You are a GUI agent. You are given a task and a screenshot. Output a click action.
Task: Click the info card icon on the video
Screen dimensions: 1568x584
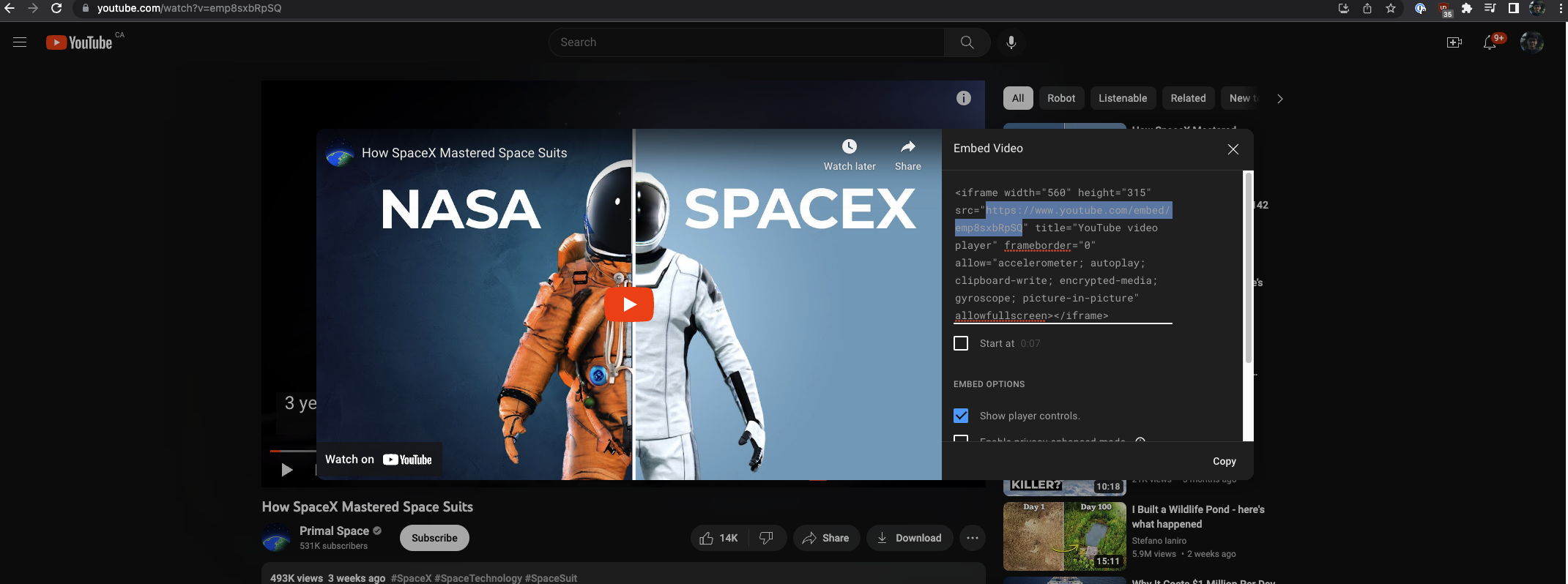coord(964,98)
